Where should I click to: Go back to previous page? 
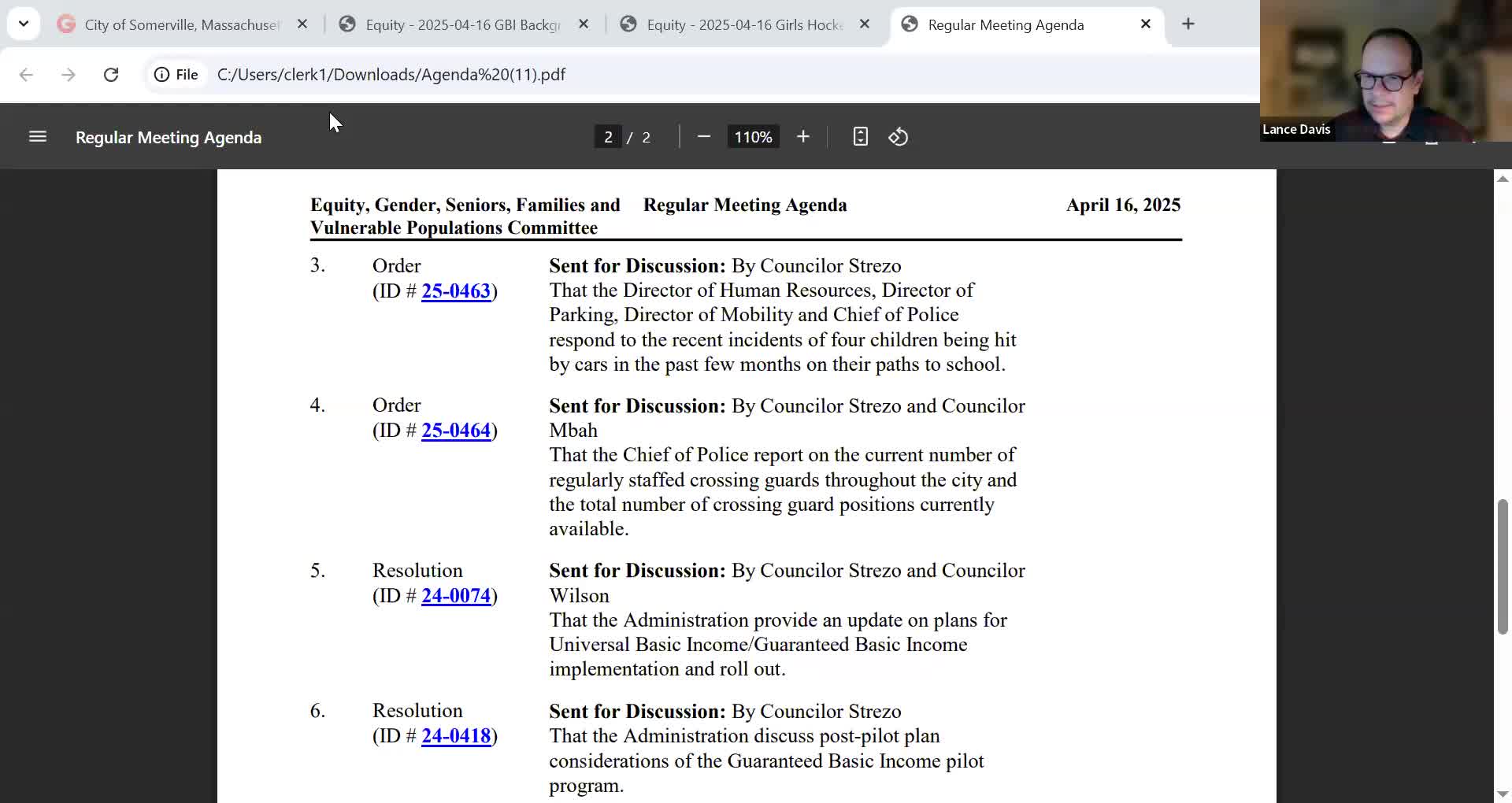click(26, 75)
